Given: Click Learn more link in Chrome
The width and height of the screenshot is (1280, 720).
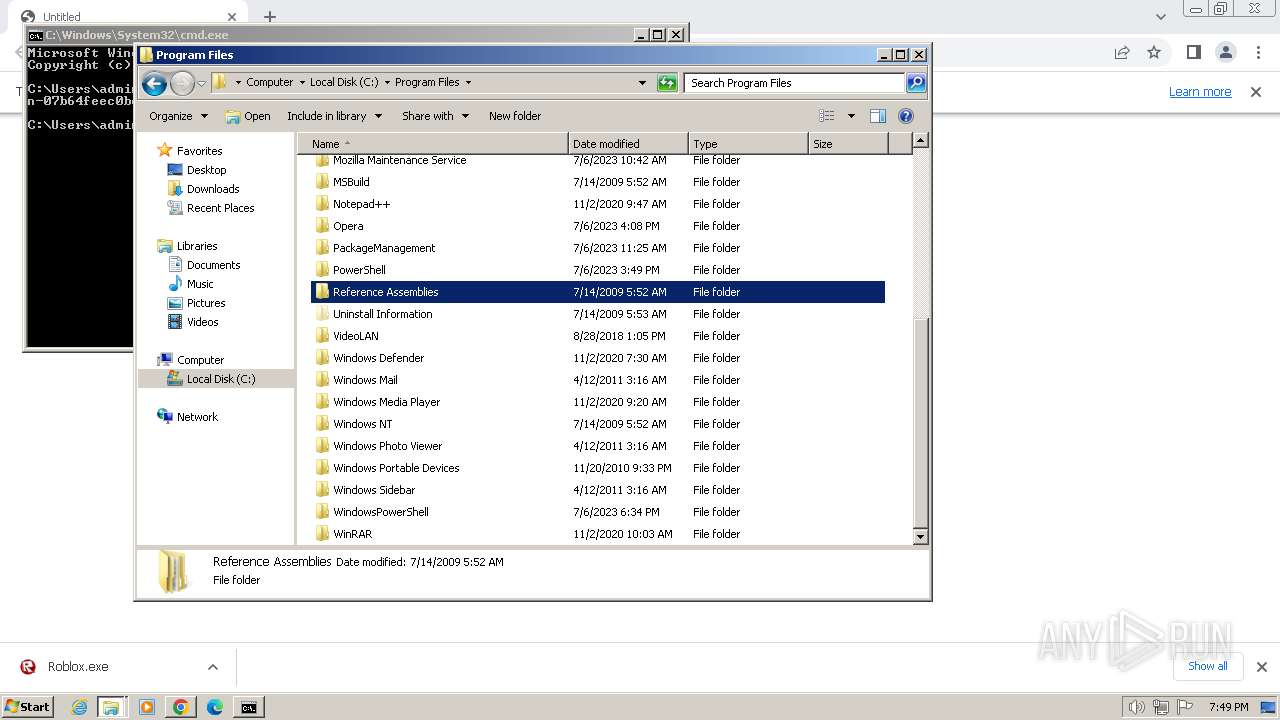Looking at the screenshot, I should (1200, 91).
